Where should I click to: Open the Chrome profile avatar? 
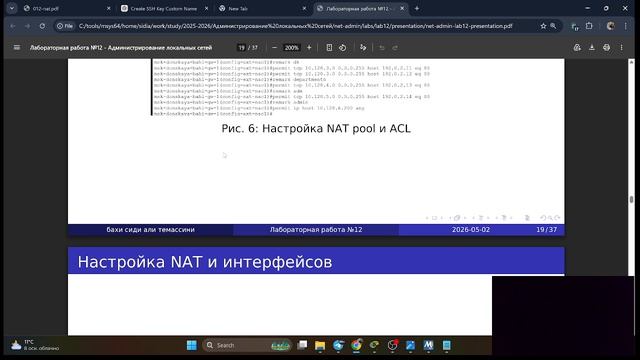[611, 26]
